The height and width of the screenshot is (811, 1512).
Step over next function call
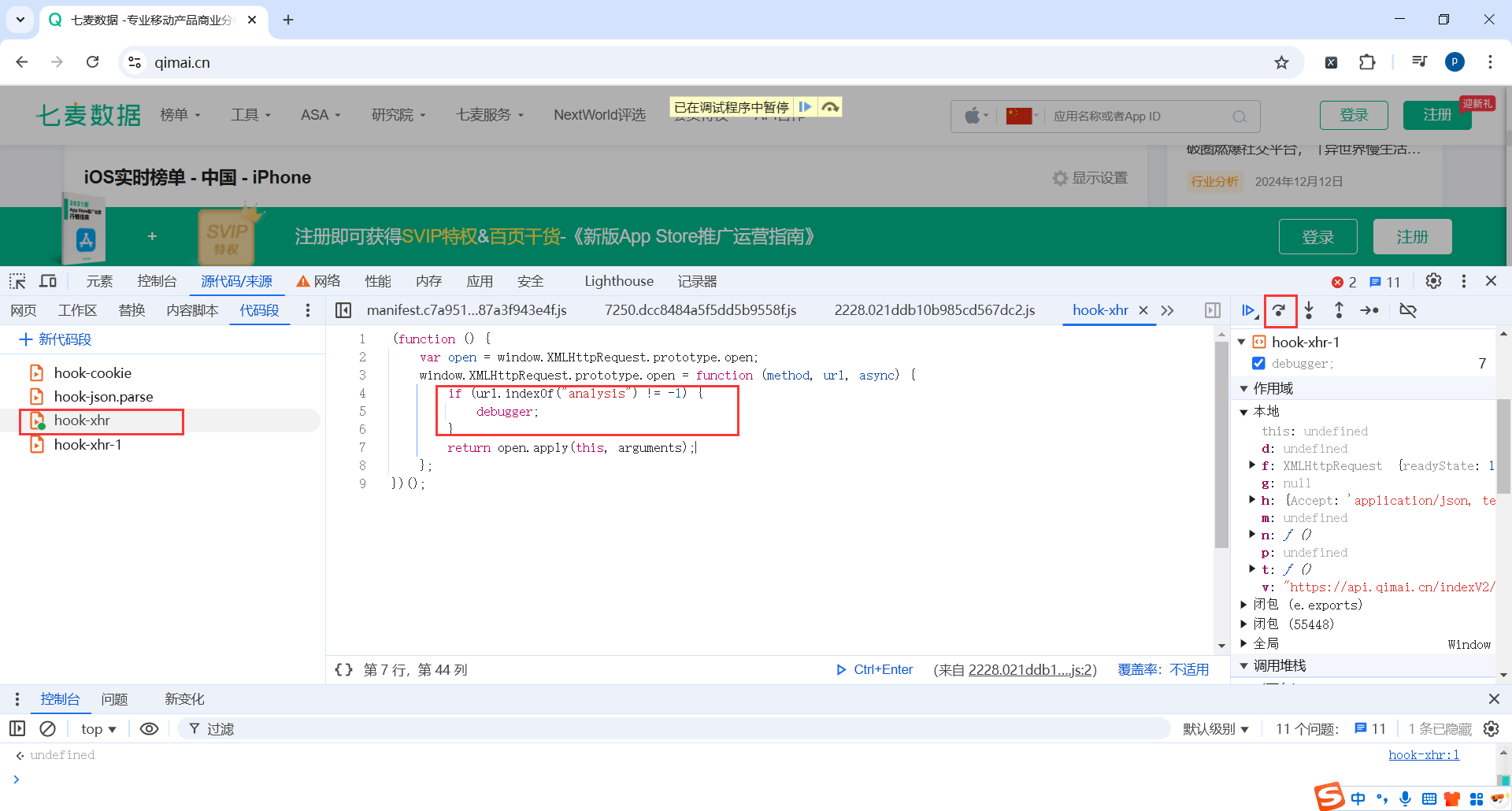[1280, 310]
